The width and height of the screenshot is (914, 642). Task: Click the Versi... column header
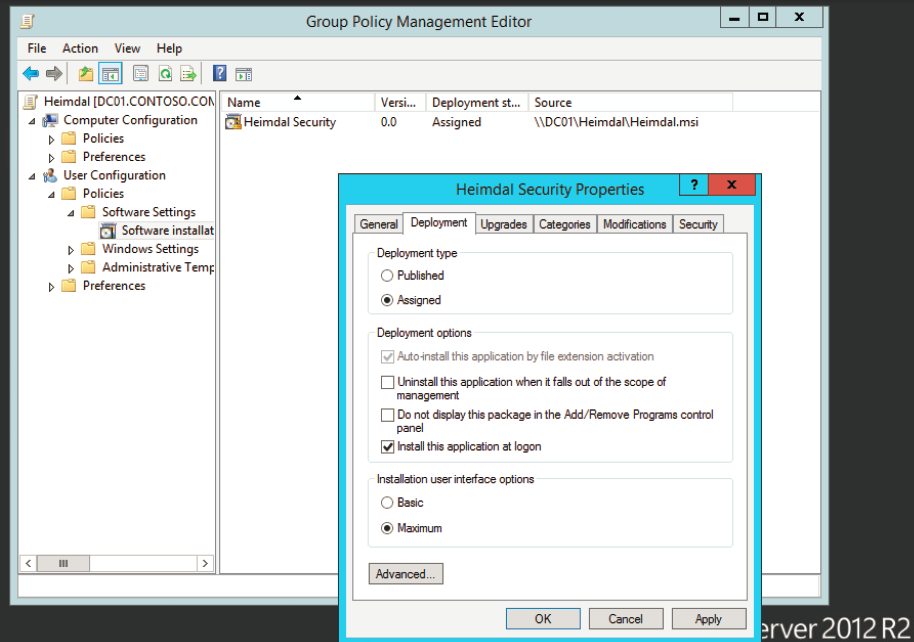pyautogui.click(x=400, y=102)
